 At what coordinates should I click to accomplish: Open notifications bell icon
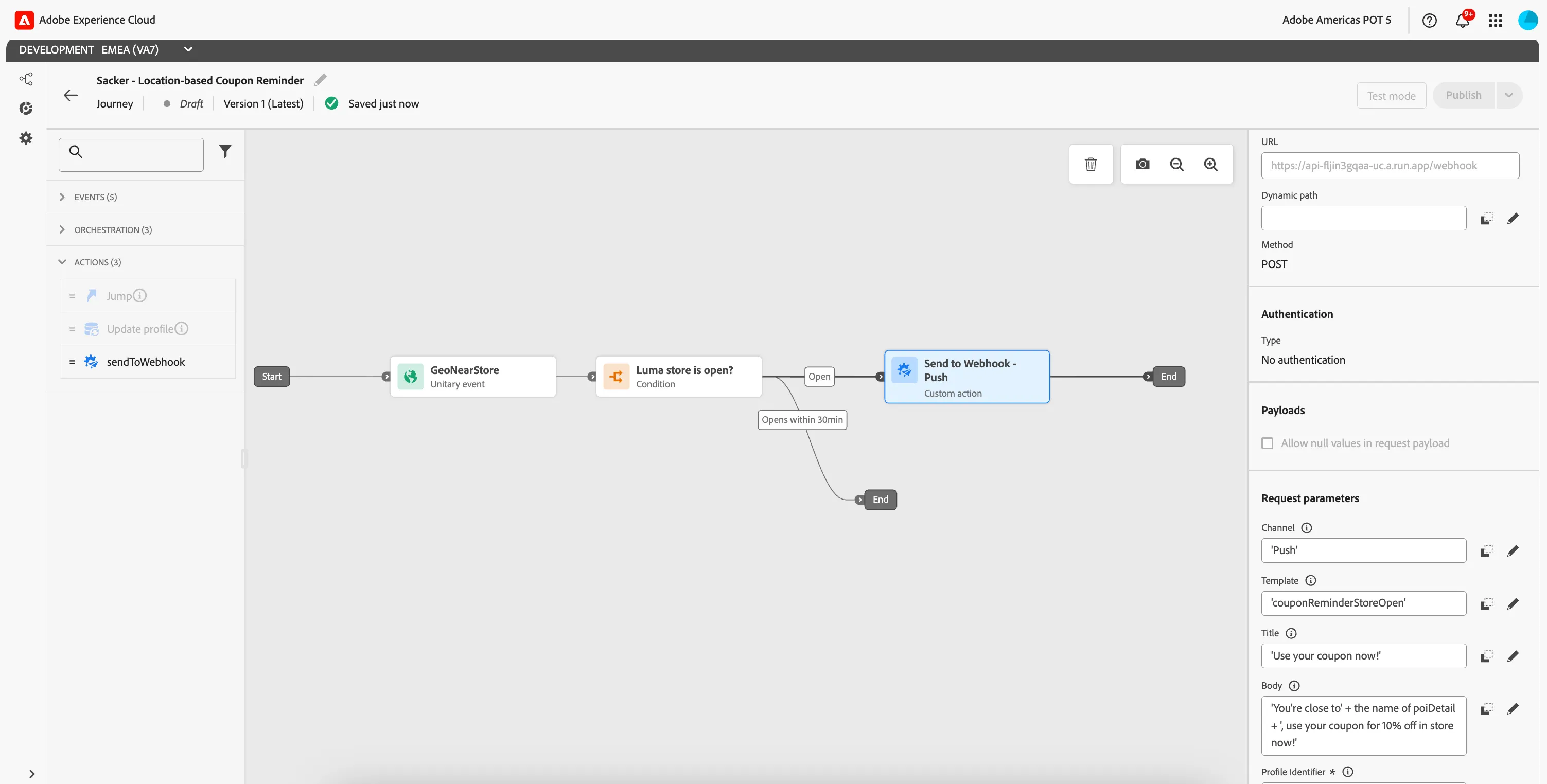pos(1462,21)
